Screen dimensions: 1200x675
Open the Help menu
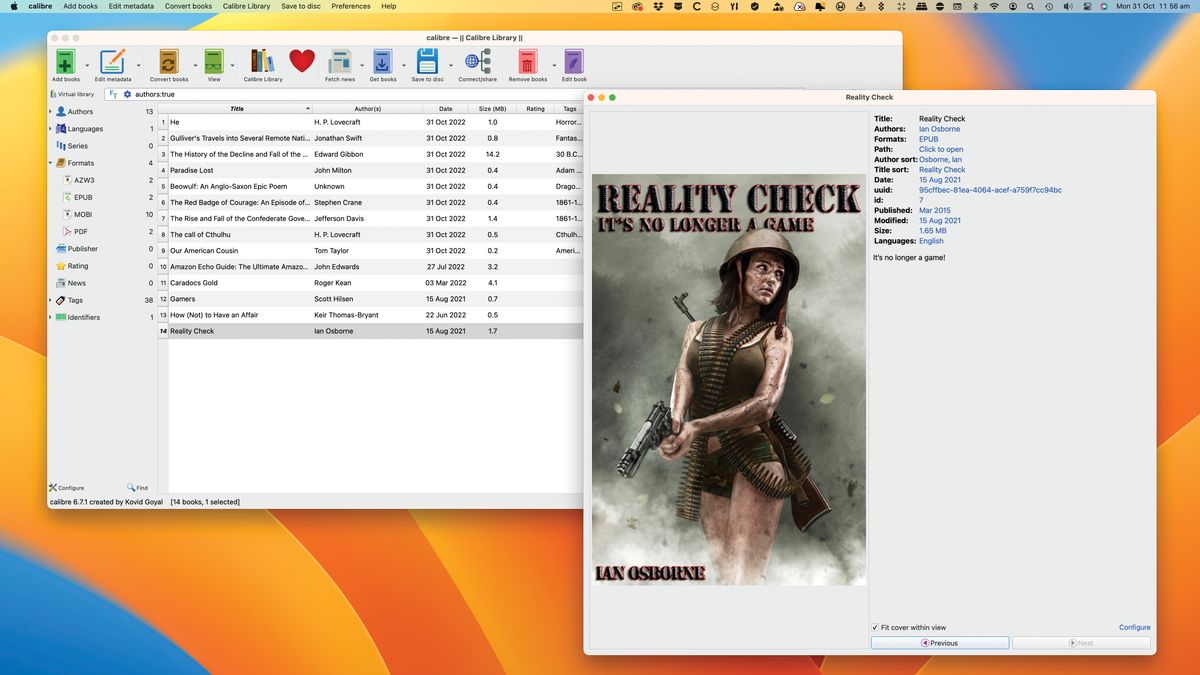pyautogui.click(x=388, y=6)
